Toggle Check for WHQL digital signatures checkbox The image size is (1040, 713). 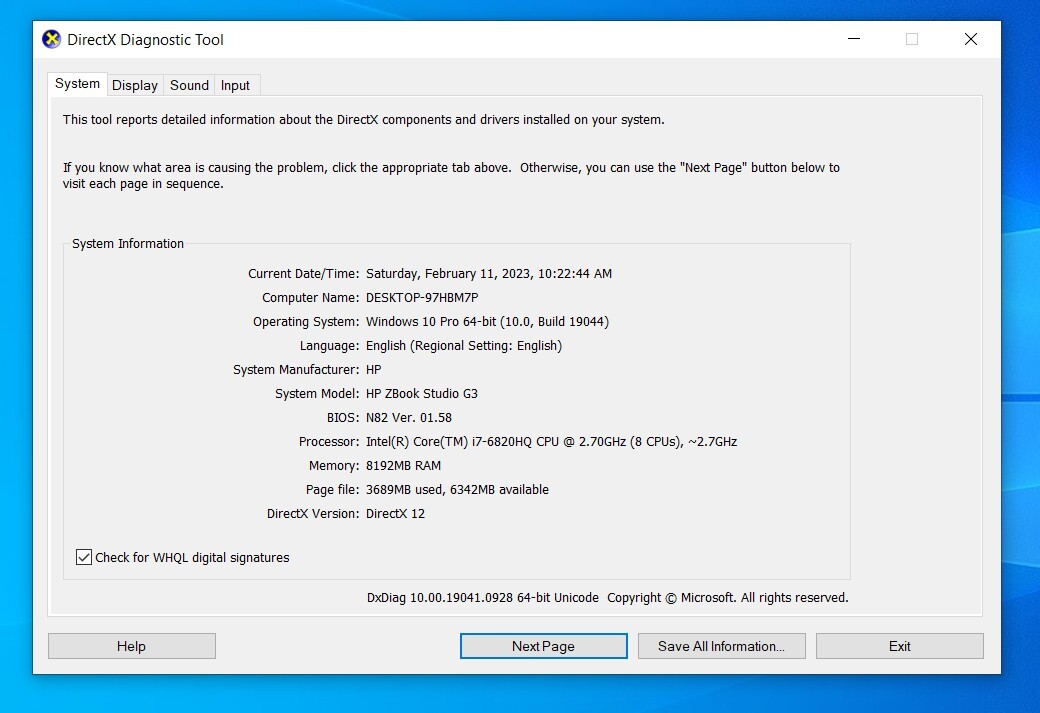(84, 557)
